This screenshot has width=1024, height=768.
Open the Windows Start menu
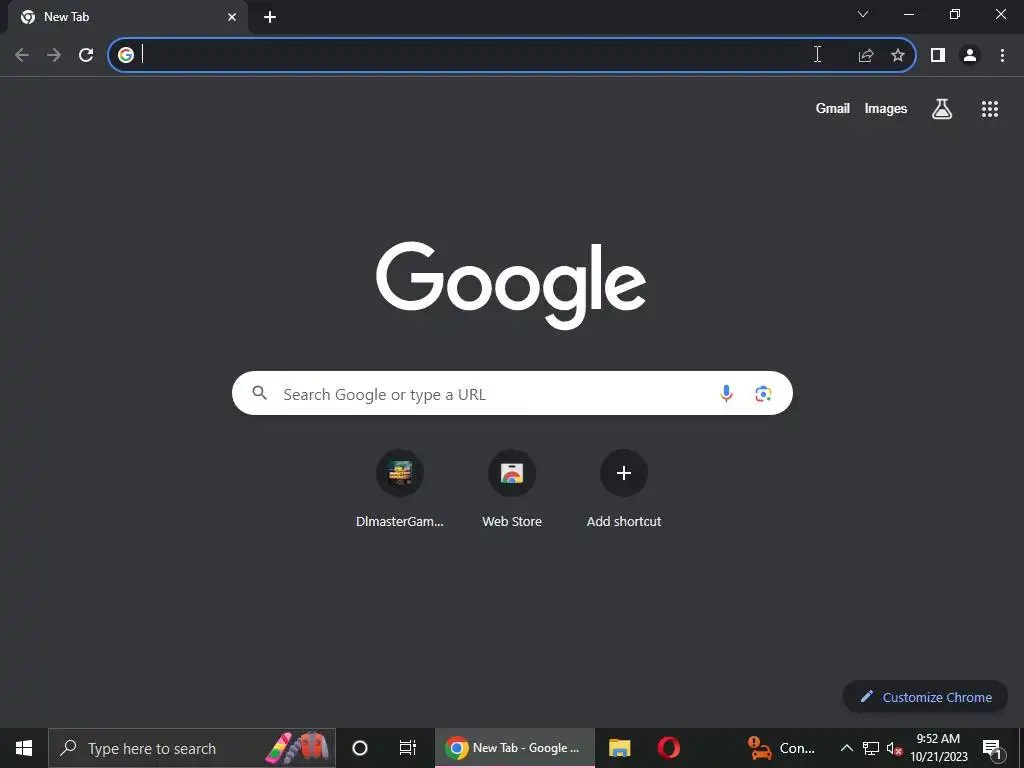click(24, 748)
